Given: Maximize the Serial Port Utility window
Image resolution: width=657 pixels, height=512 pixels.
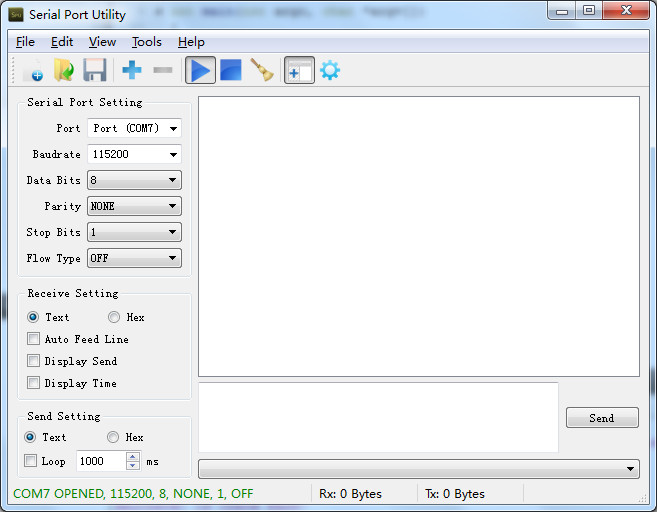Looking at the screenshot, I should tap(589, 11).
